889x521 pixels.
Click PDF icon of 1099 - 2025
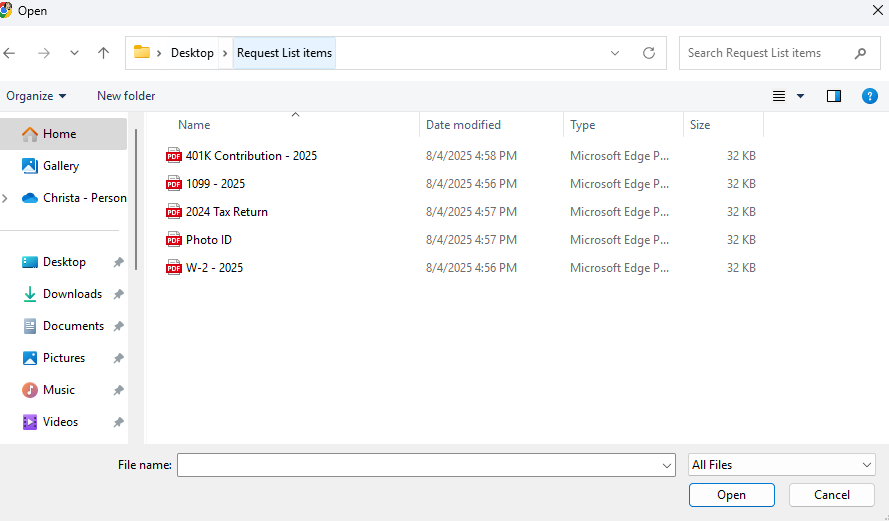tap(173, 183)
